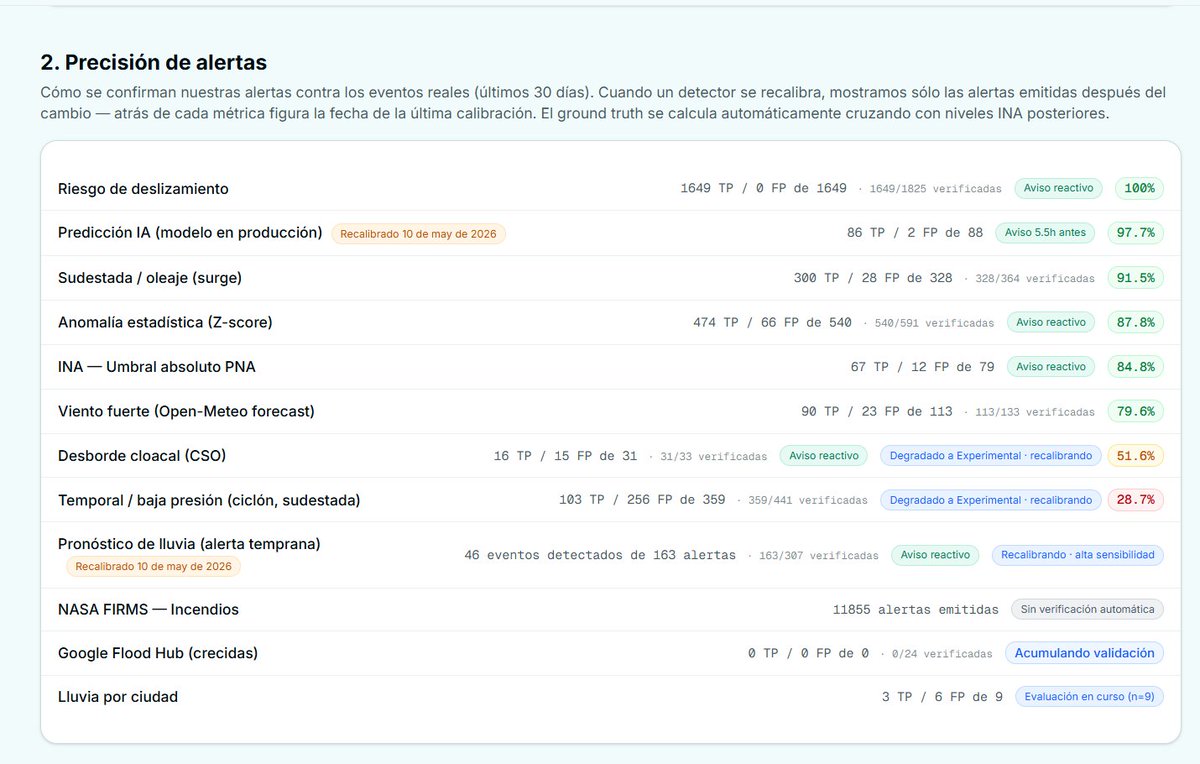
Task: Select 'Google Flood Hub (crecidas)' row label
Action: [158, 653]
